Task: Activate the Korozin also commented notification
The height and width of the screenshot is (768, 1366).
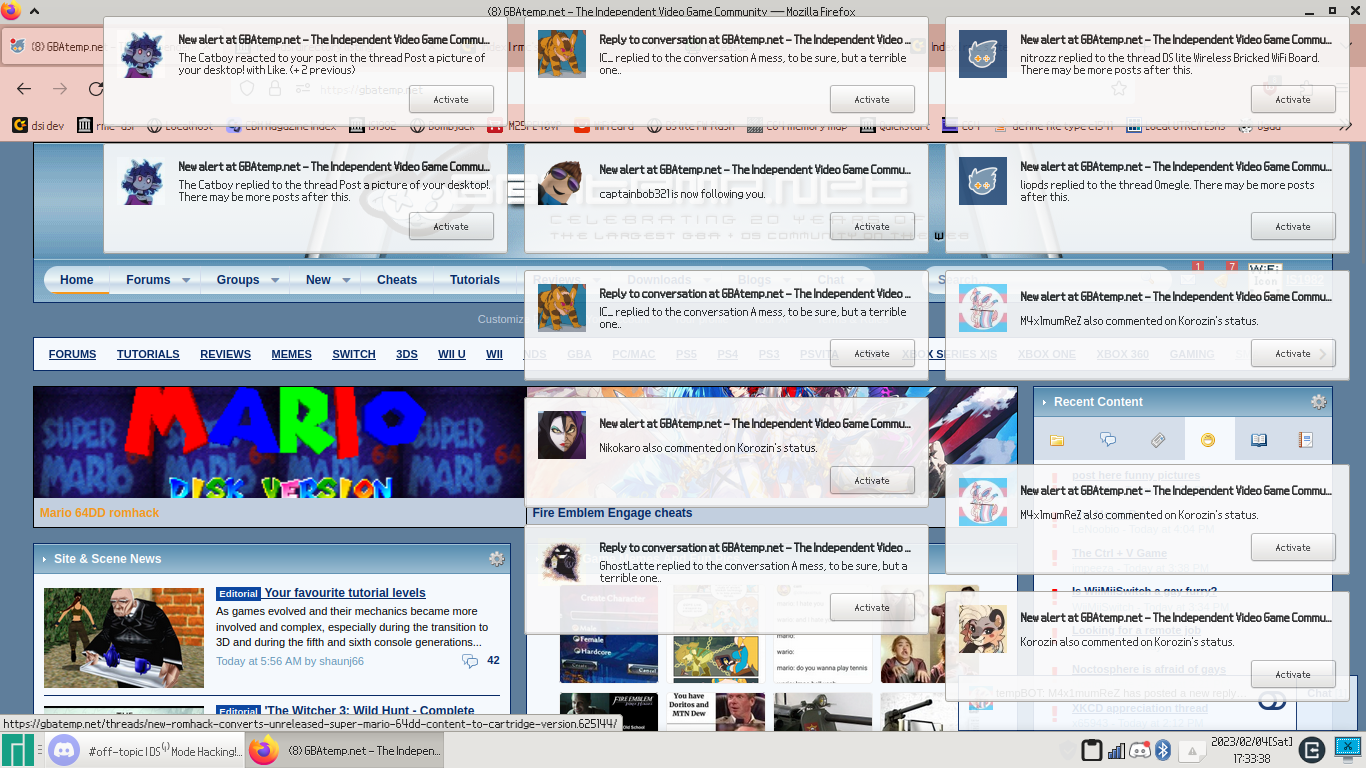Action: [x=1293, y=674]
